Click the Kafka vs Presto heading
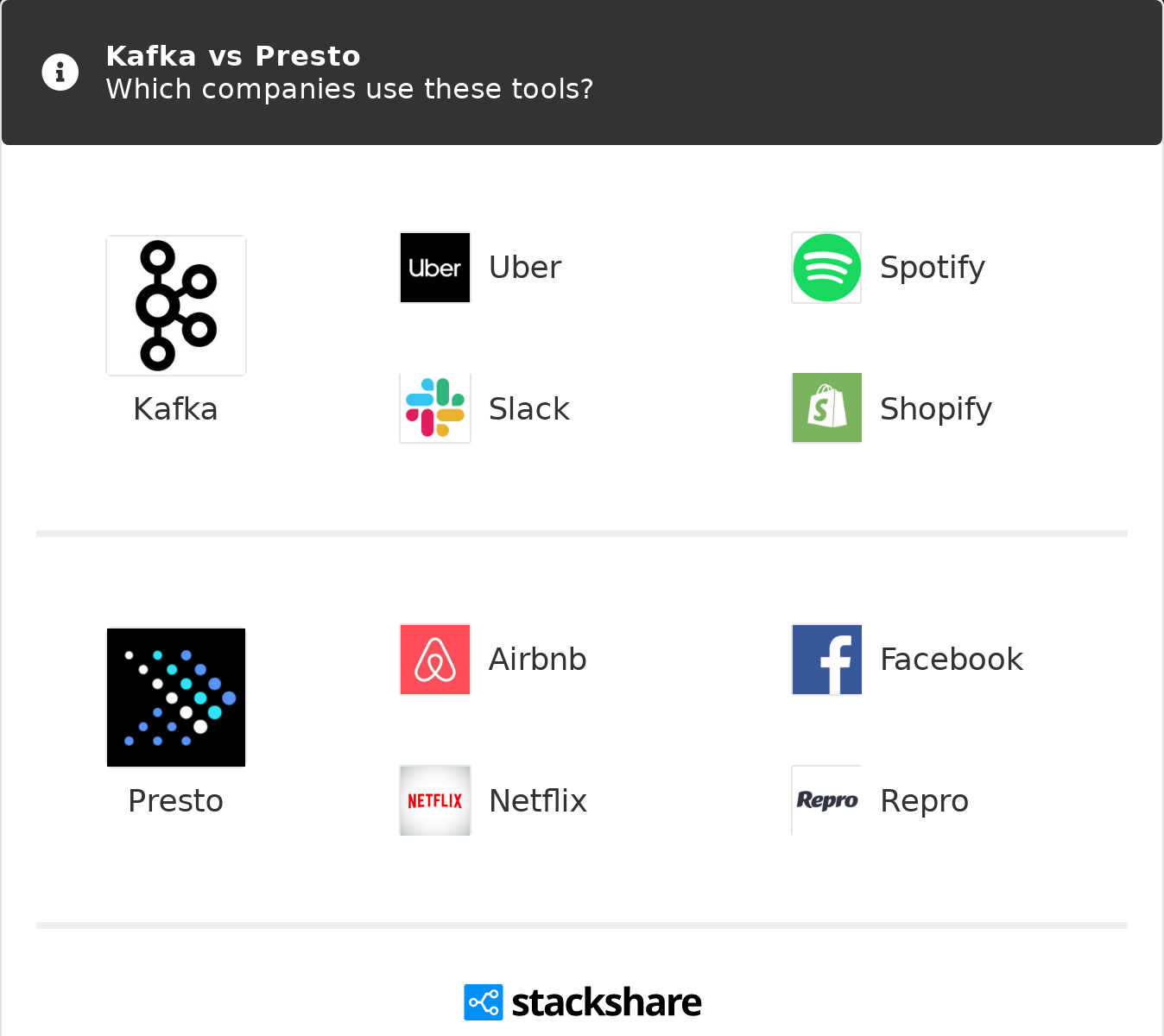This screenshot has width=1164, height=1036. tap(233, 56)
